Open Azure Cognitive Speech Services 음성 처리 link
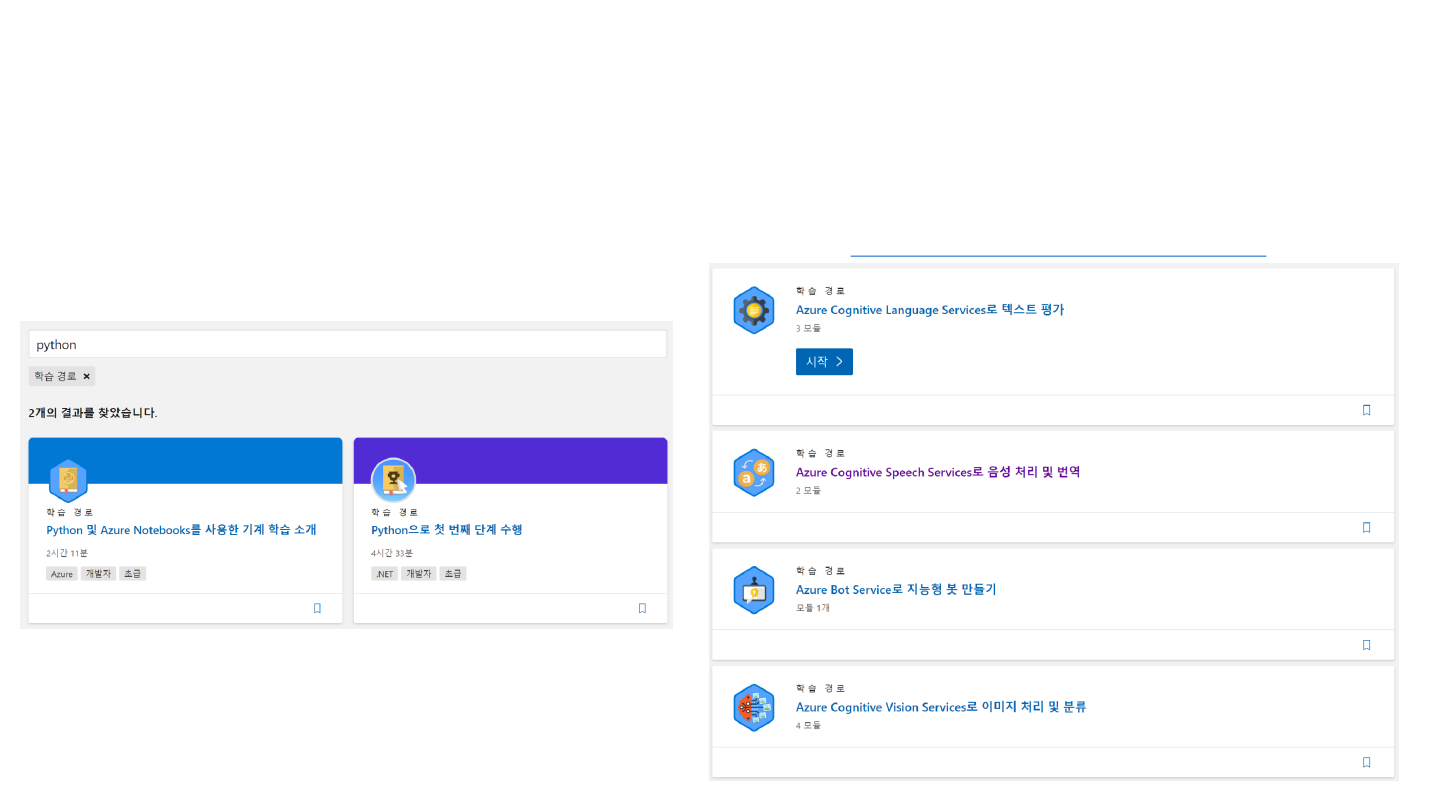The width and height of the screenshot is (1440, 810). (x=937, y=472)
